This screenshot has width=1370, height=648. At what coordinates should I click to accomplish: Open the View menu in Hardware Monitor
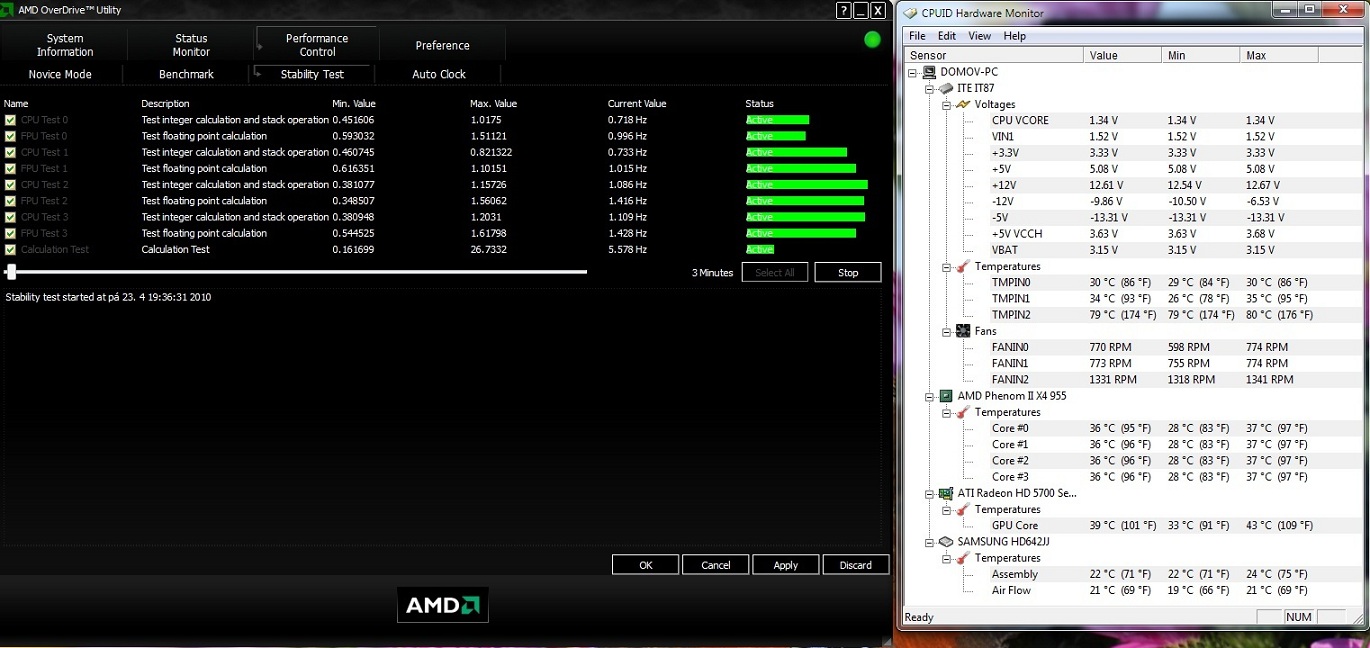tap(979, 36)
